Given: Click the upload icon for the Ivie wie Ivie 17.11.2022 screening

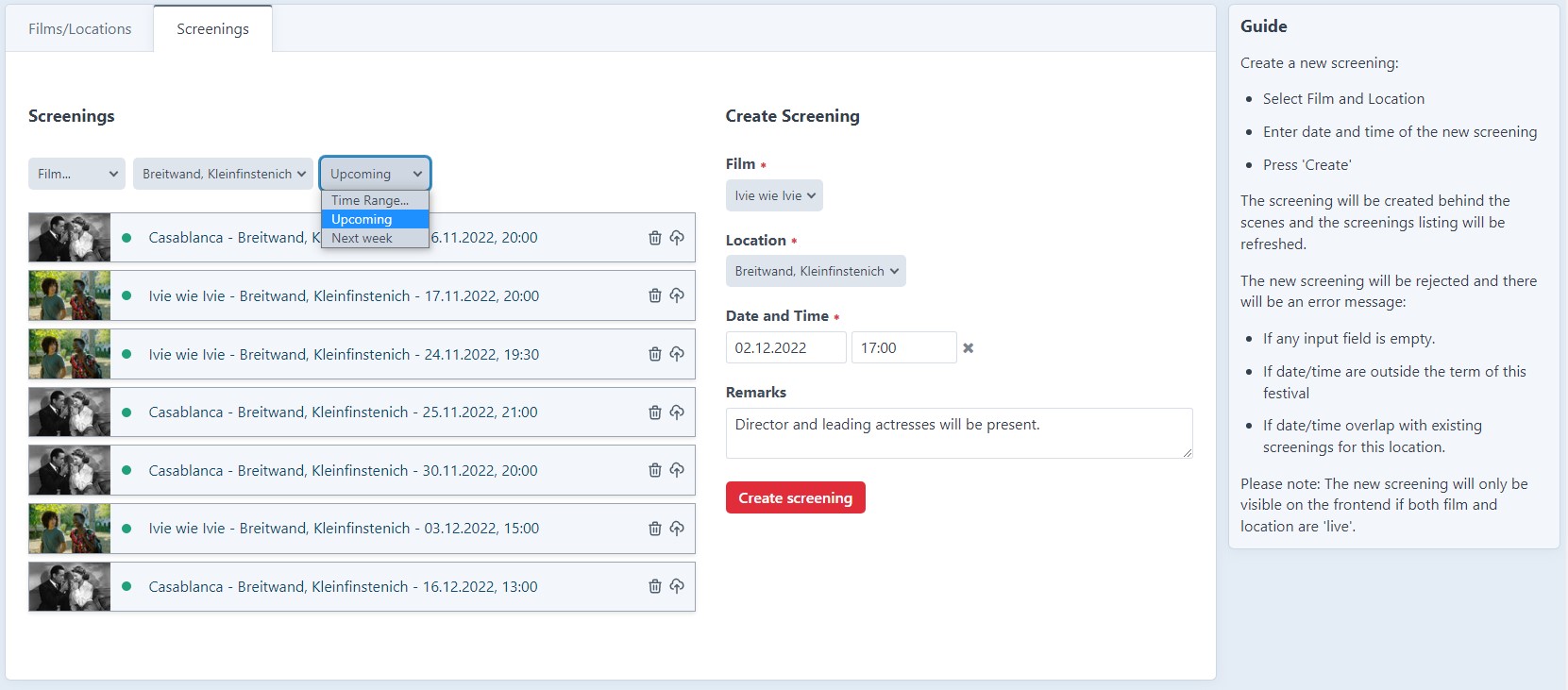Looking at the screenshot, I should click(677, 295).
